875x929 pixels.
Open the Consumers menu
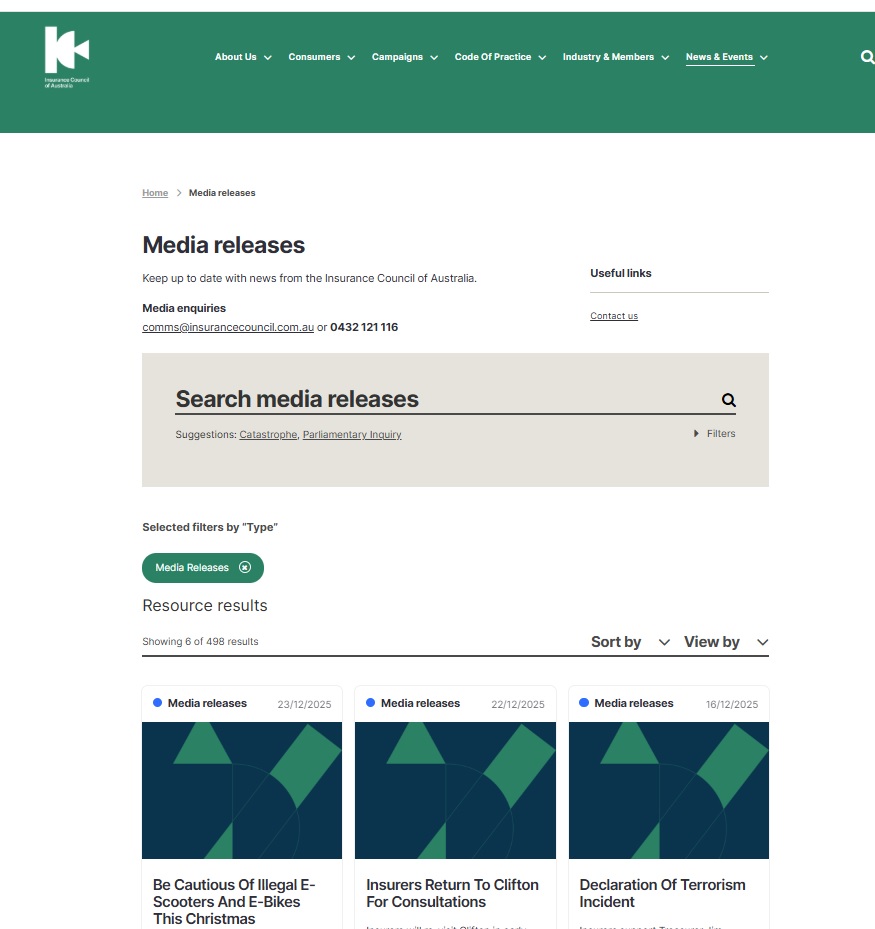coord(321,57)
